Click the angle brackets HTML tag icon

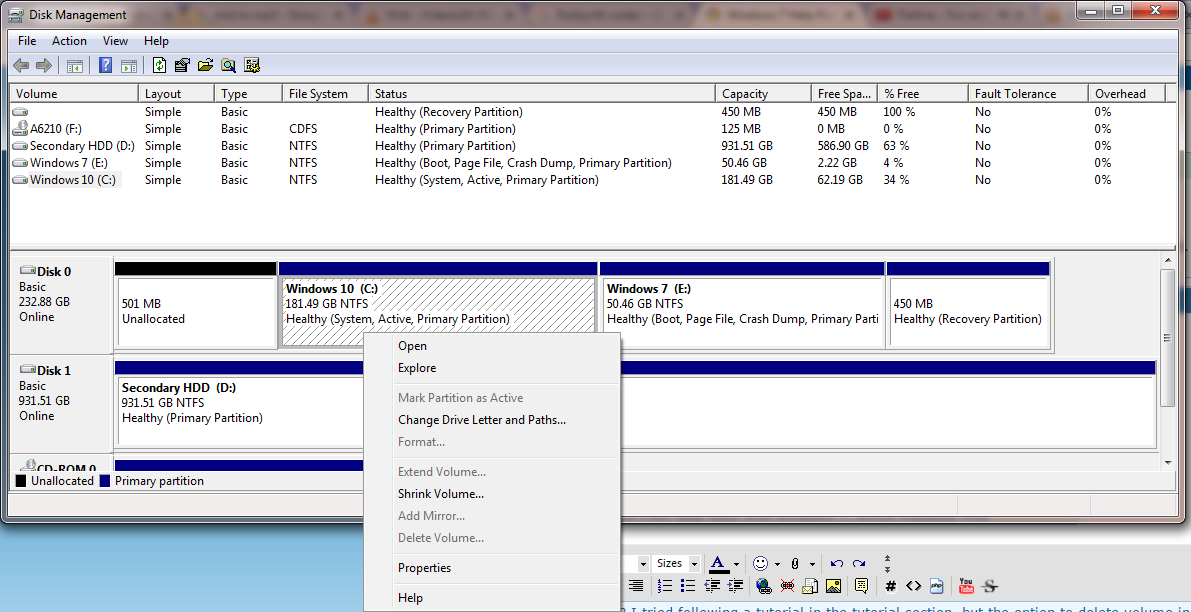[x=914, y=585]
